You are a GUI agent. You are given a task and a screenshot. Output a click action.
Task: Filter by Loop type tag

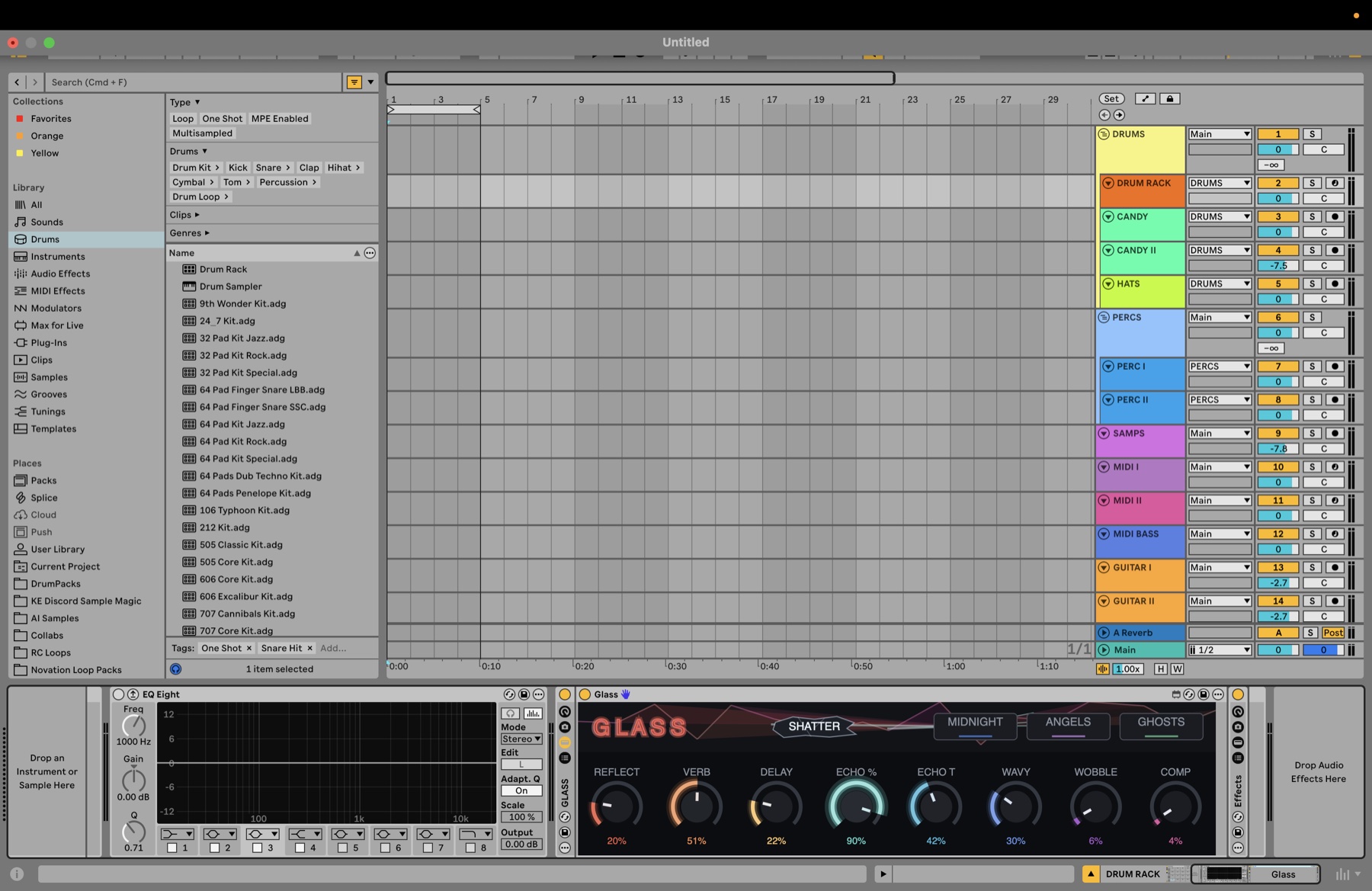pos(183,119)
